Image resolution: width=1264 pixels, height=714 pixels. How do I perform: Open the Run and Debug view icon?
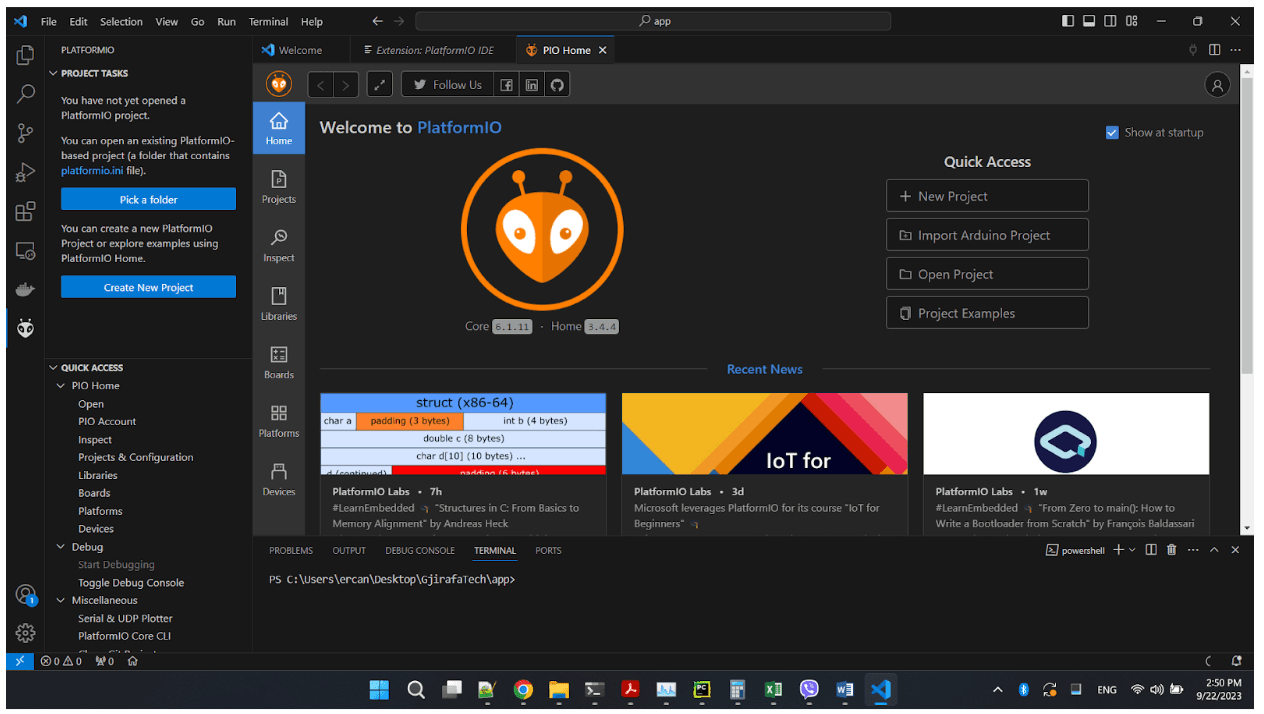coord(26,172)
